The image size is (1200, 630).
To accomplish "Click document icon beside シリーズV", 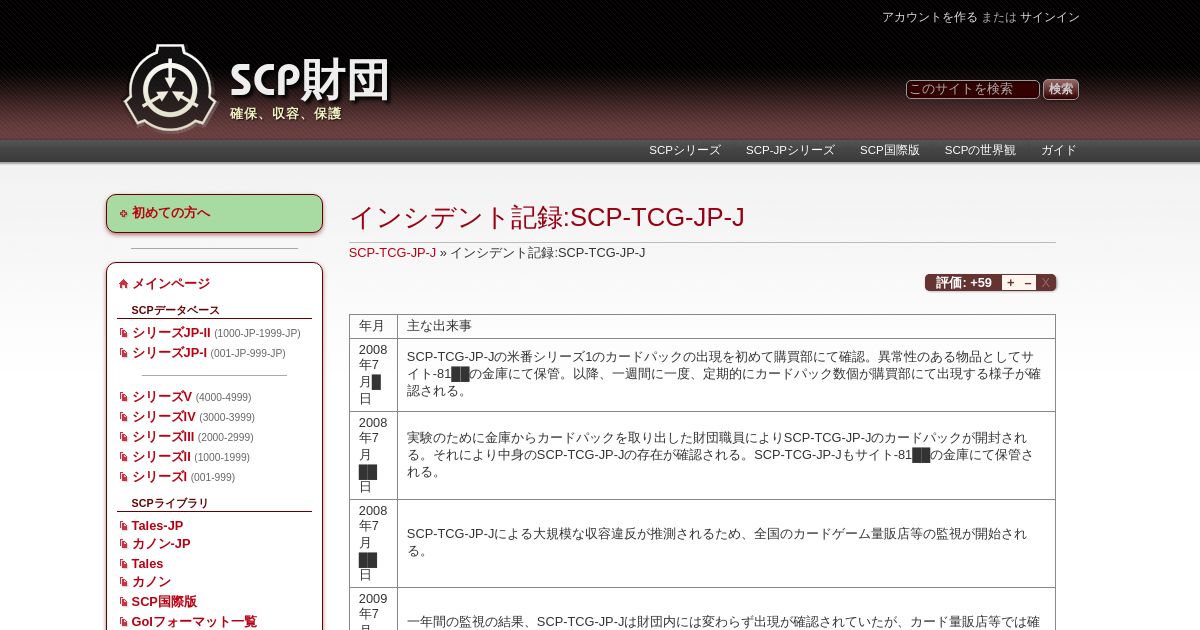I will pos(124,397).
